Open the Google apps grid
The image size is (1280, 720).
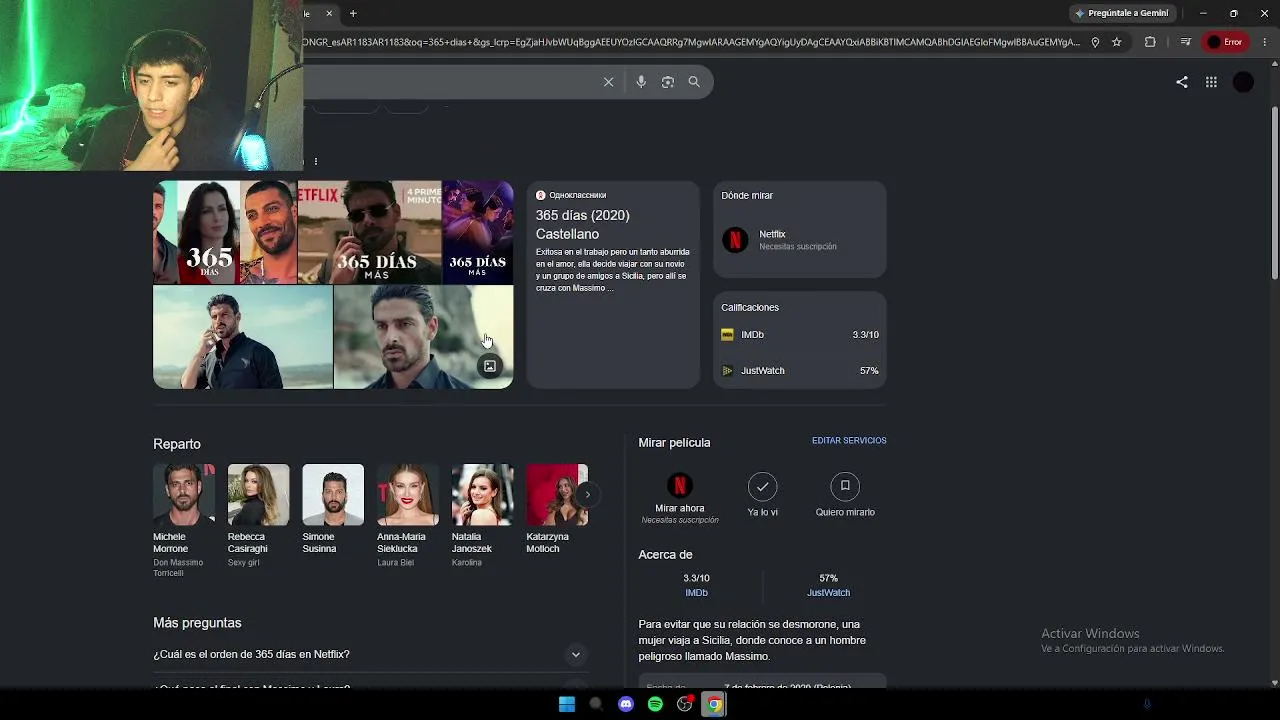point(1211,82)
